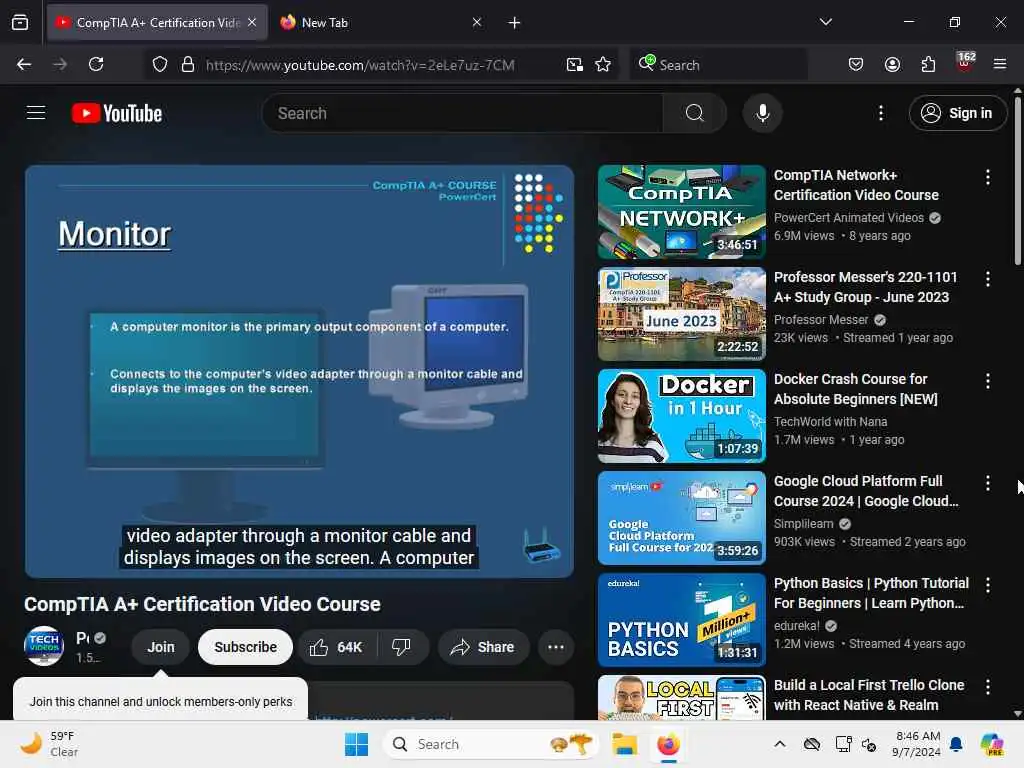Image resolution: width=1024 pixels, height=768 pixels.
Task: Start voice search with microphone icon
Action: [762, 113]
